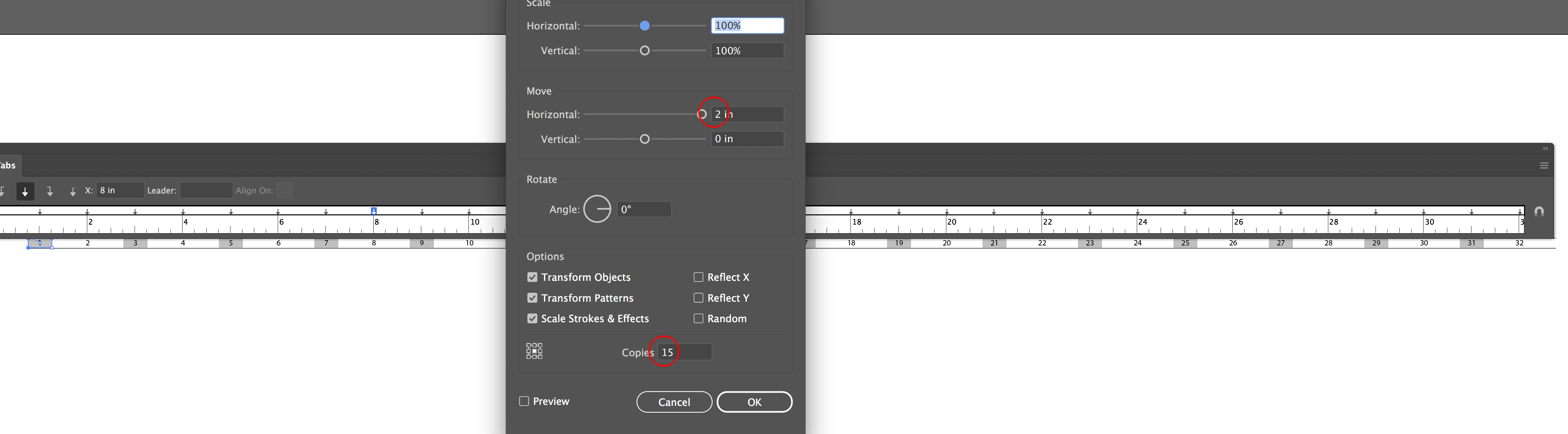Select the tab stop marker at 26 on ruler
The height and width of the screenshot is (434, 1568).
[1233, 211]
